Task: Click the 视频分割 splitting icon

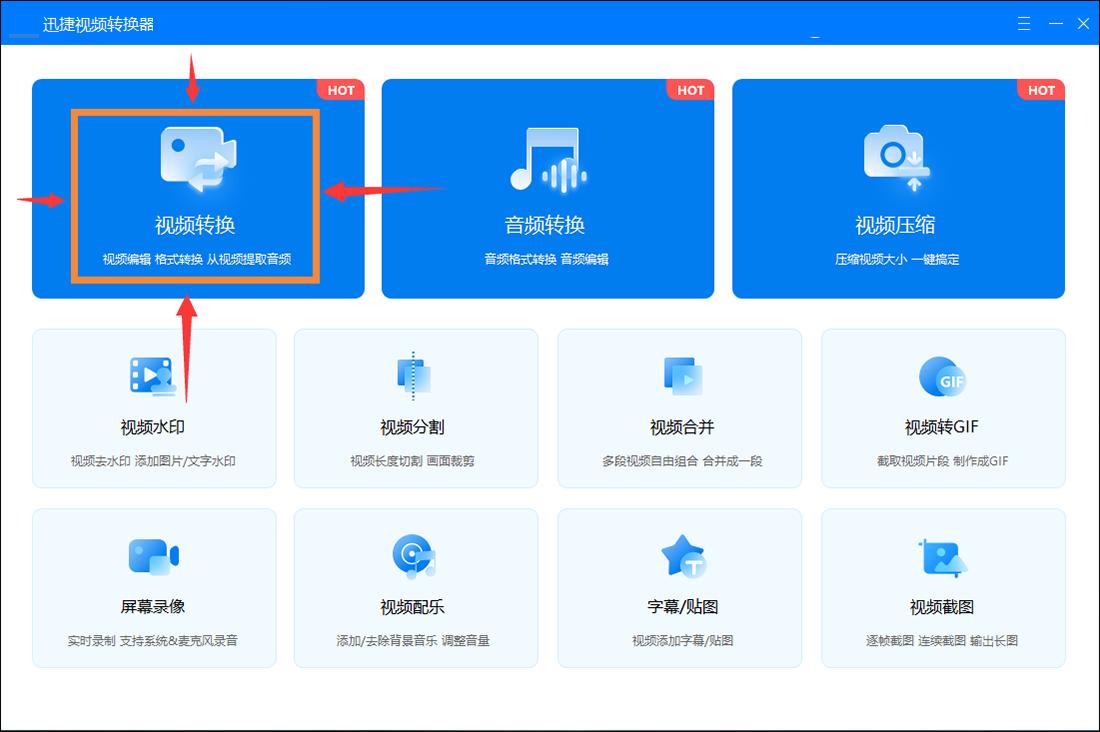Action: click(416, 375)
